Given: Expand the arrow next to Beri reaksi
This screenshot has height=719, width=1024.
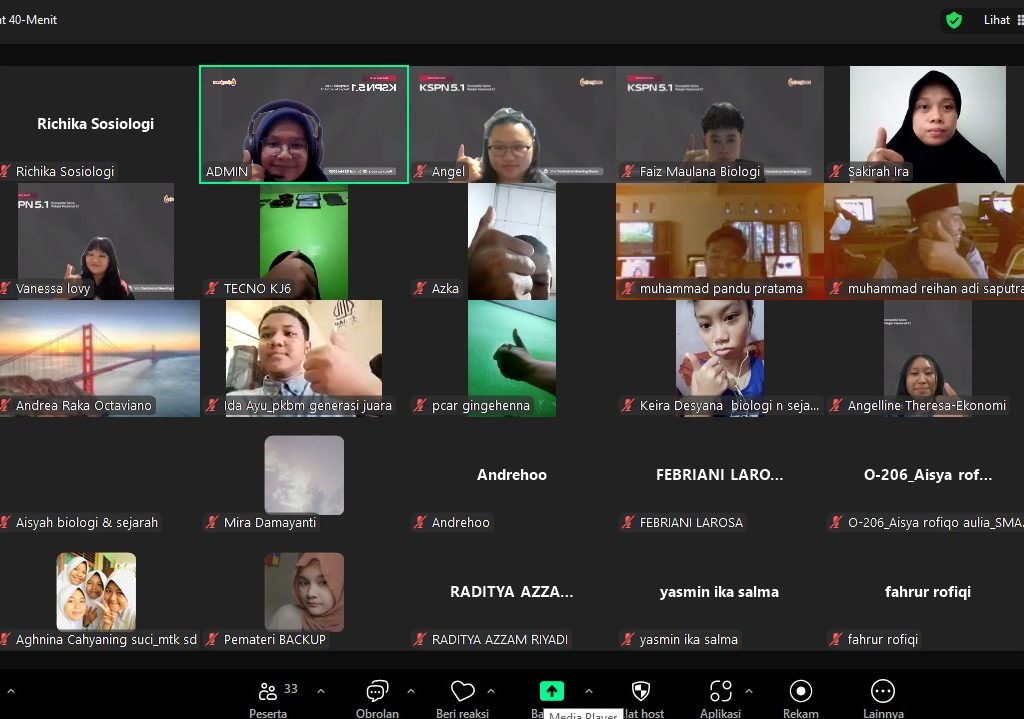Looking at the screenshot, I should click(491, 691).
